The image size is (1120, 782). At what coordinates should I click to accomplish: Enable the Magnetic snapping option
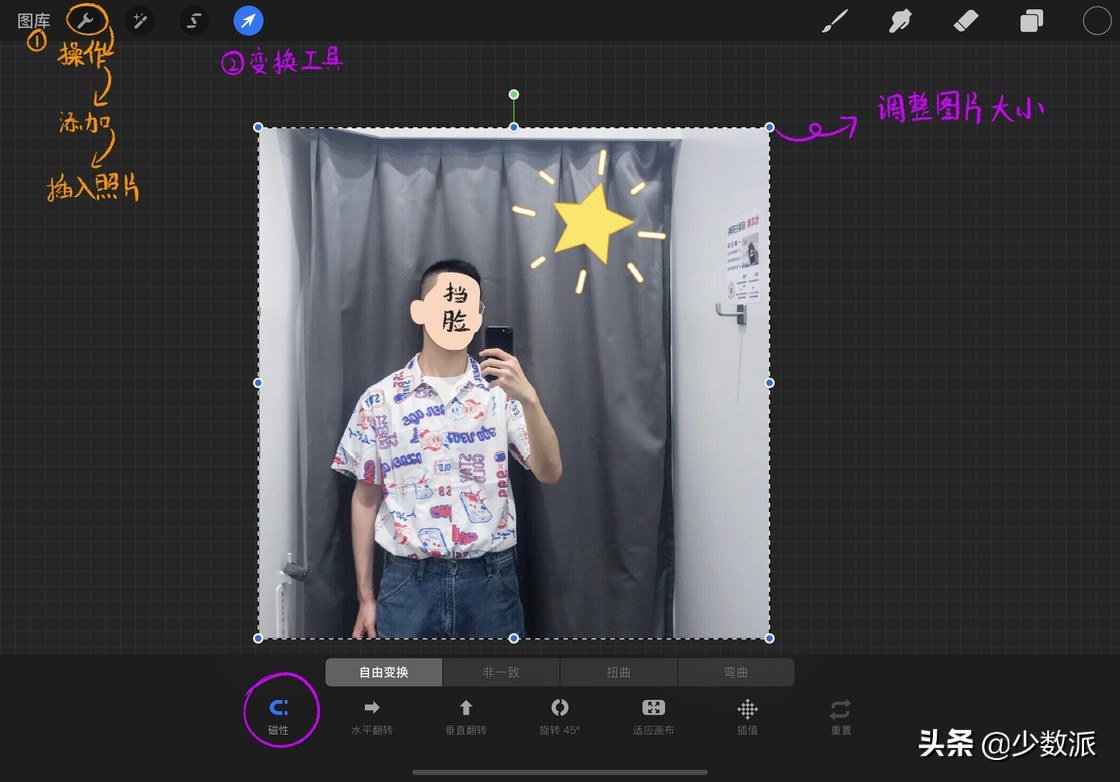[x=280, y=710]
